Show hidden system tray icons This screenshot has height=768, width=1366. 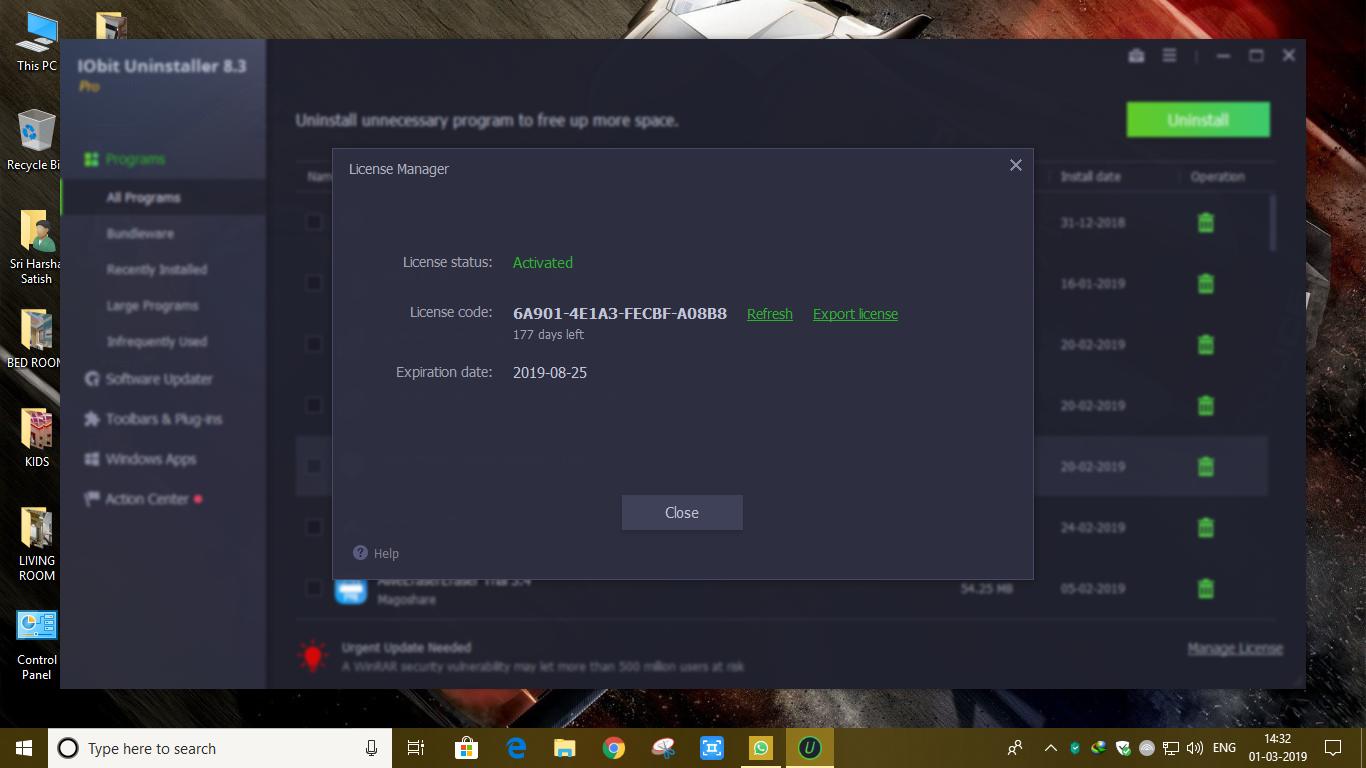1050,748
